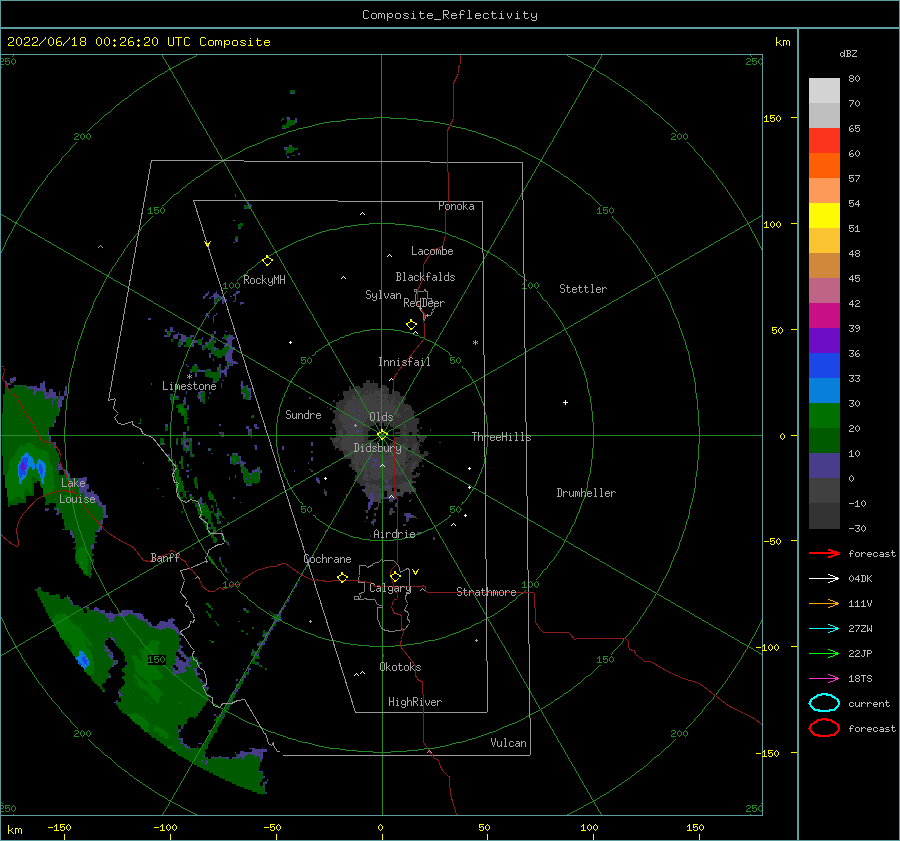Viewport: 900px width, 841px height.
Task: Click the Blackfalds city label
Action: tap(425, 277)
